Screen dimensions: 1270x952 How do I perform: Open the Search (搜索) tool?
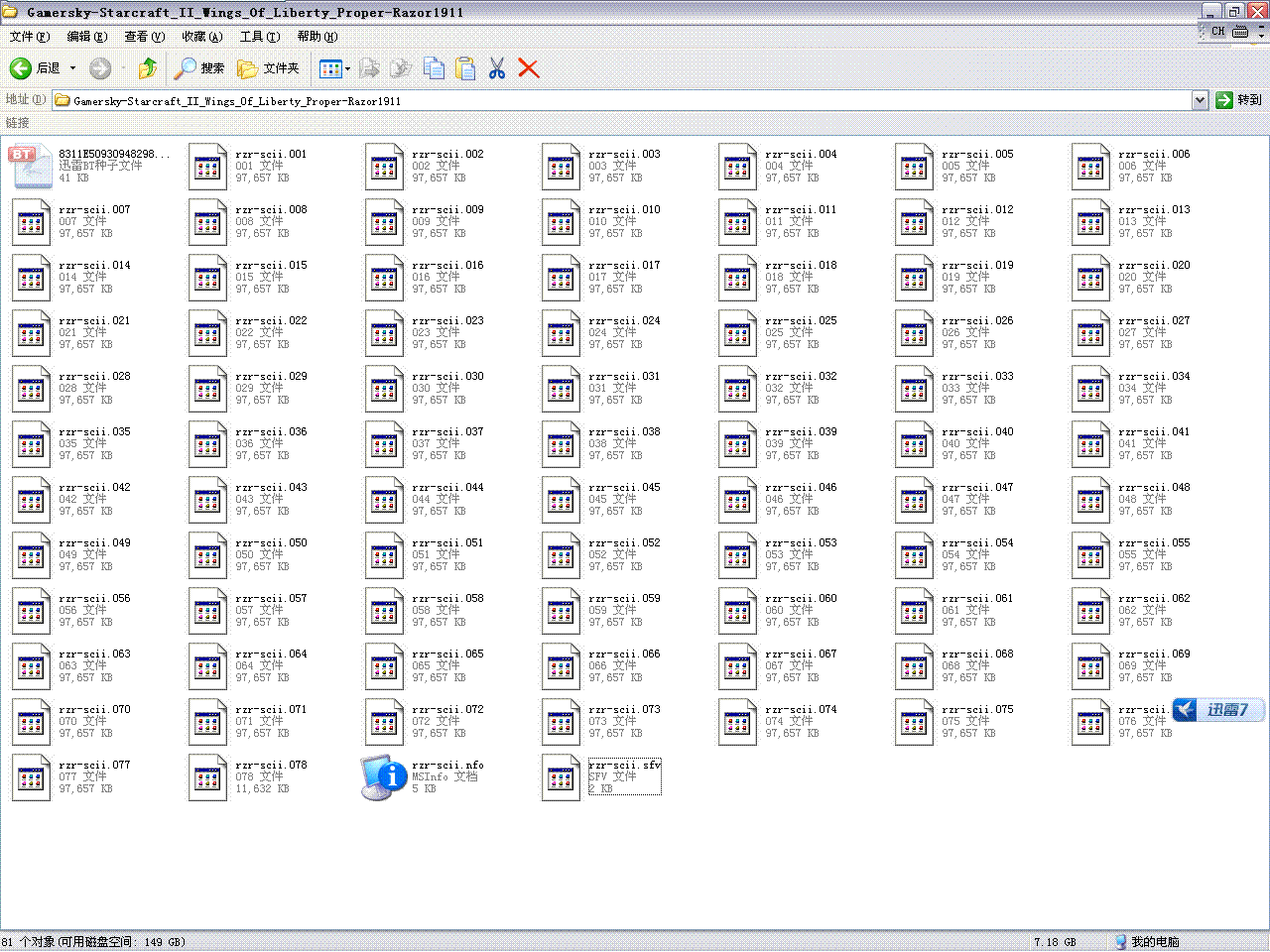[x=199, y=68]
